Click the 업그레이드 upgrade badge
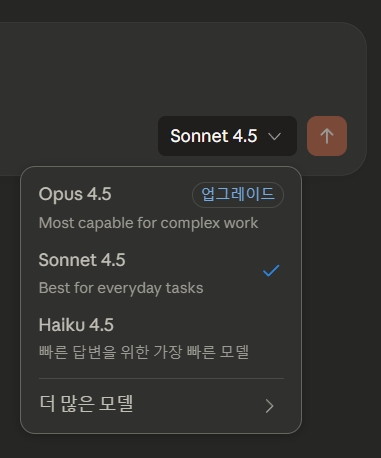Image resolution: width=381 pixels, height=458 pixels. (x=238, y=195)
